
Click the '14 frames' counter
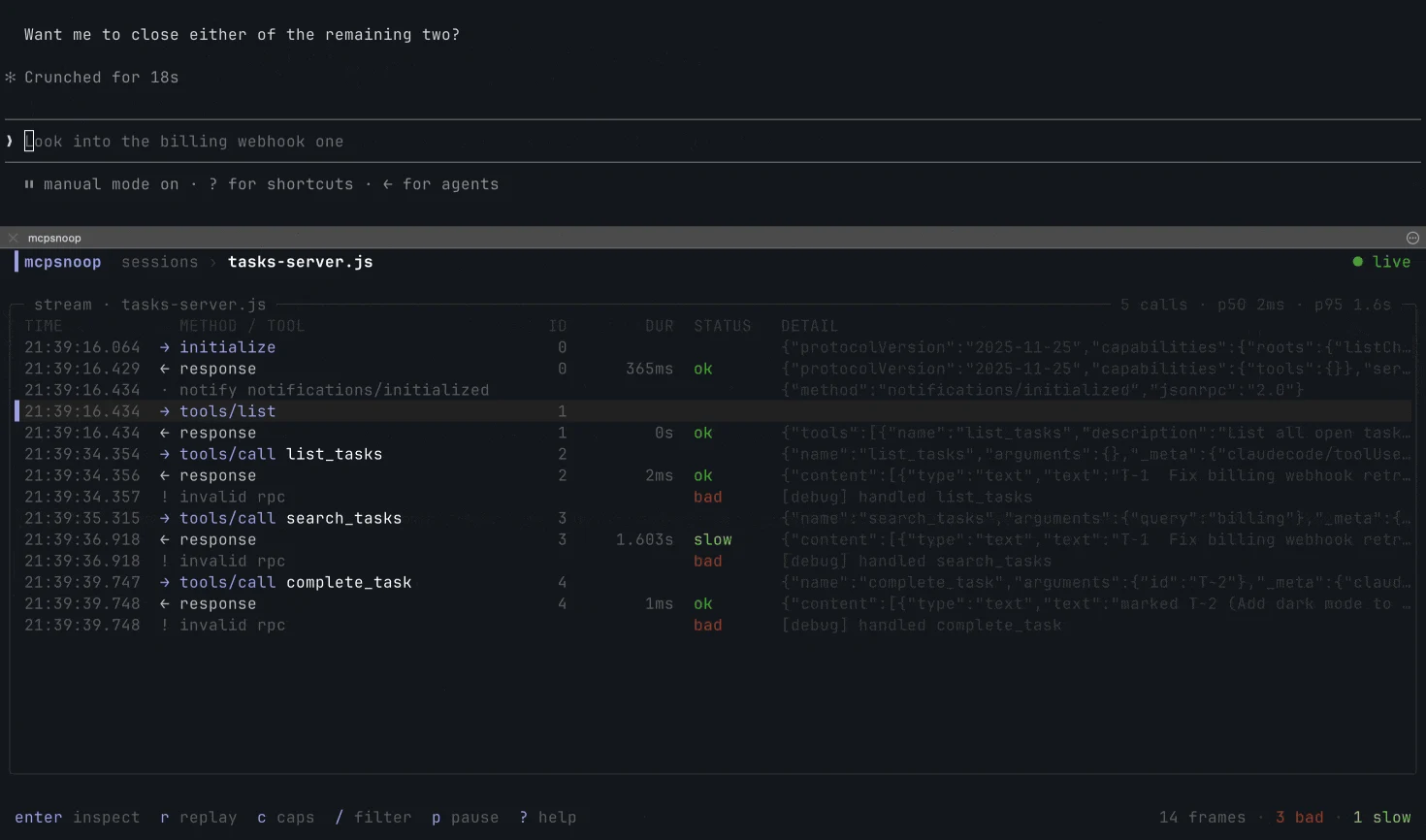(x=1202, y=818)
